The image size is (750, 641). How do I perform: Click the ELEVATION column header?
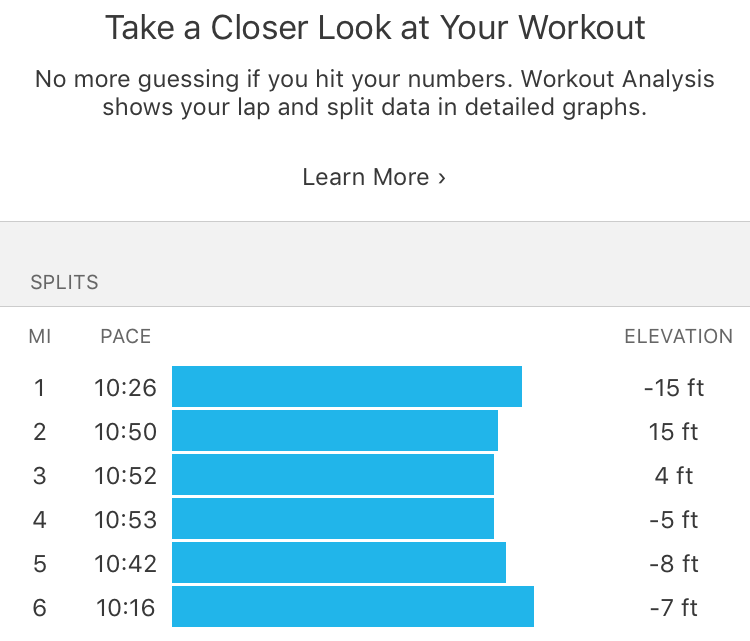[x=678, y=336]
